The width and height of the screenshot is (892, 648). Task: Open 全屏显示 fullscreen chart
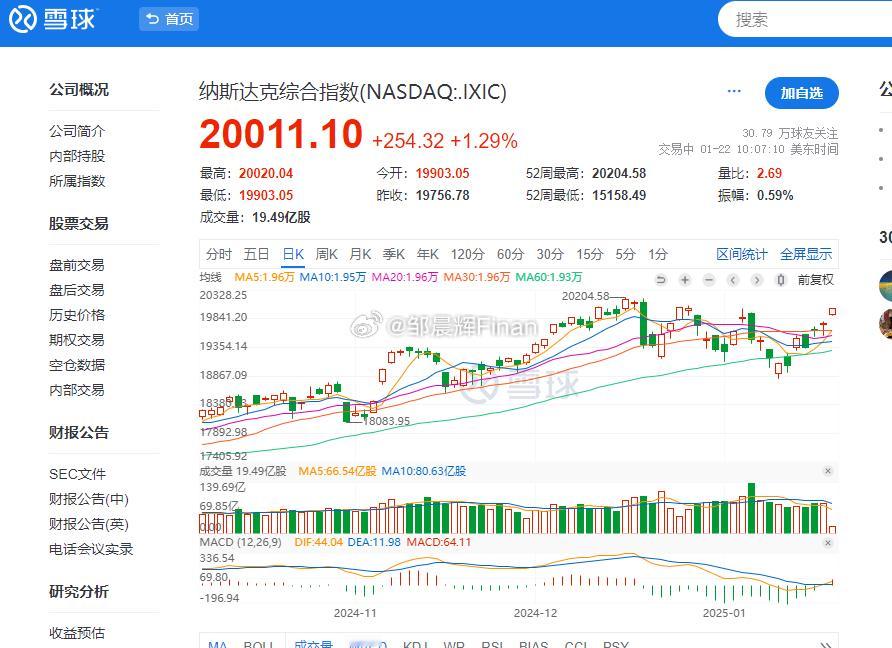(806, 254)
